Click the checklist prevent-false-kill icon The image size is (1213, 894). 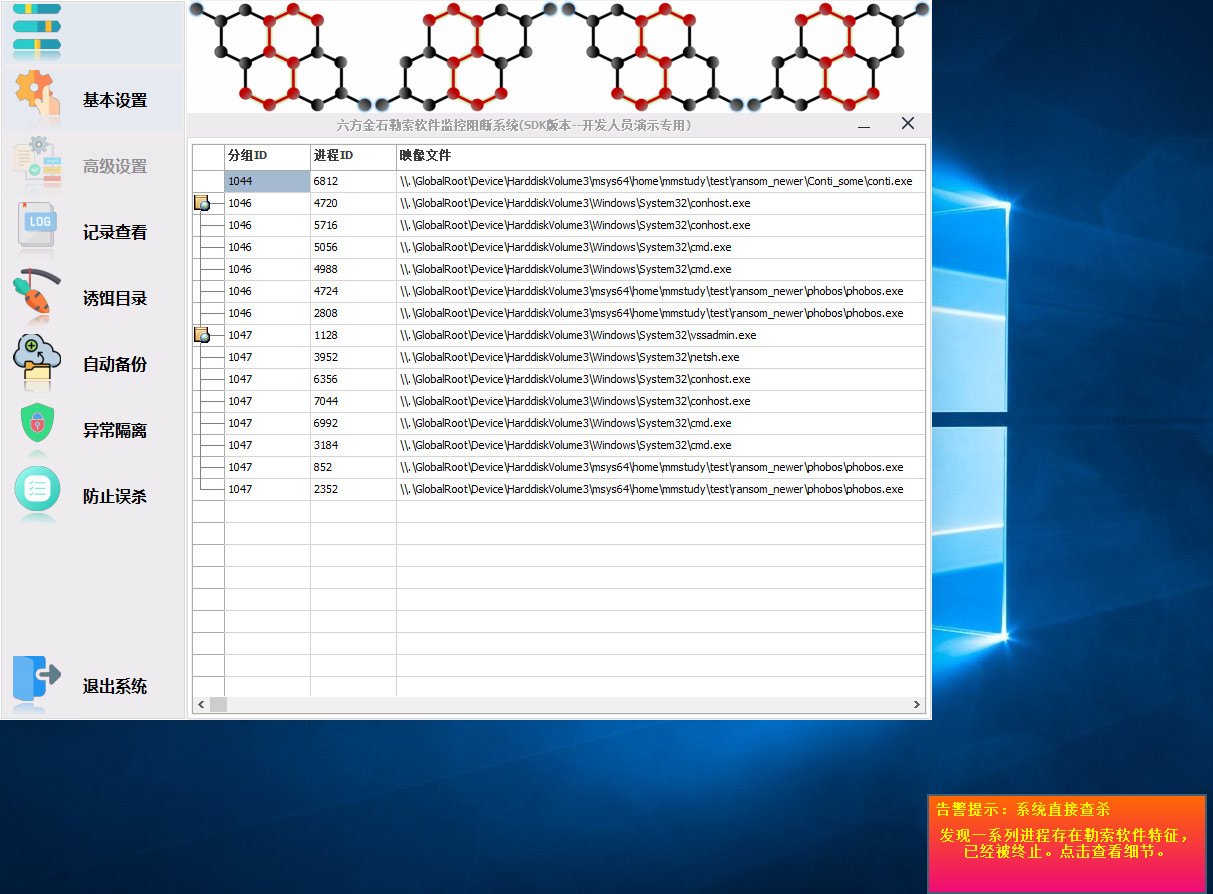[x=38, y=491]
